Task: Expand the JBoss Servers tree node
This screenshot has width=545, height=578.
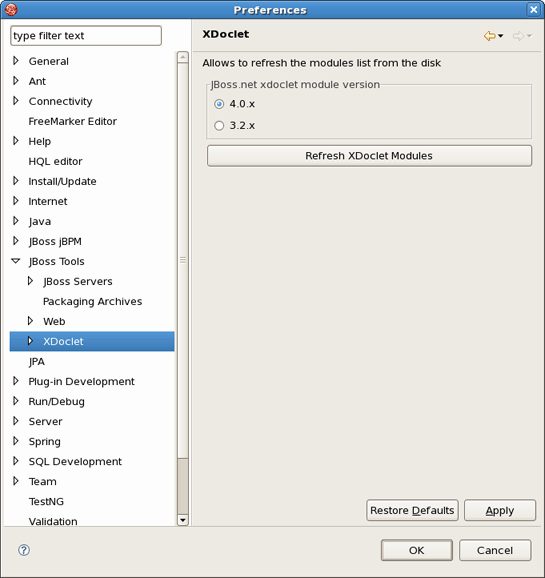Action: (30, 281)
